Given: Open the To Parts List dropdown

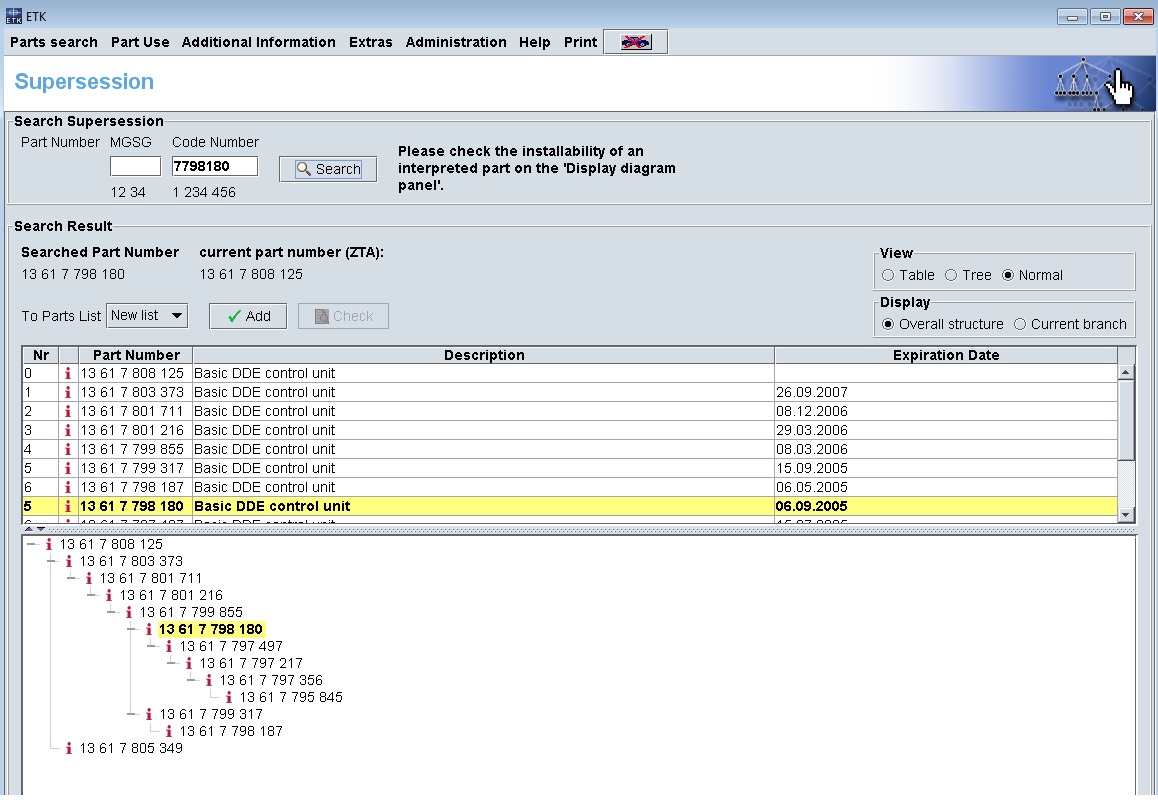Looking at the screenshot, I should 147,316.
